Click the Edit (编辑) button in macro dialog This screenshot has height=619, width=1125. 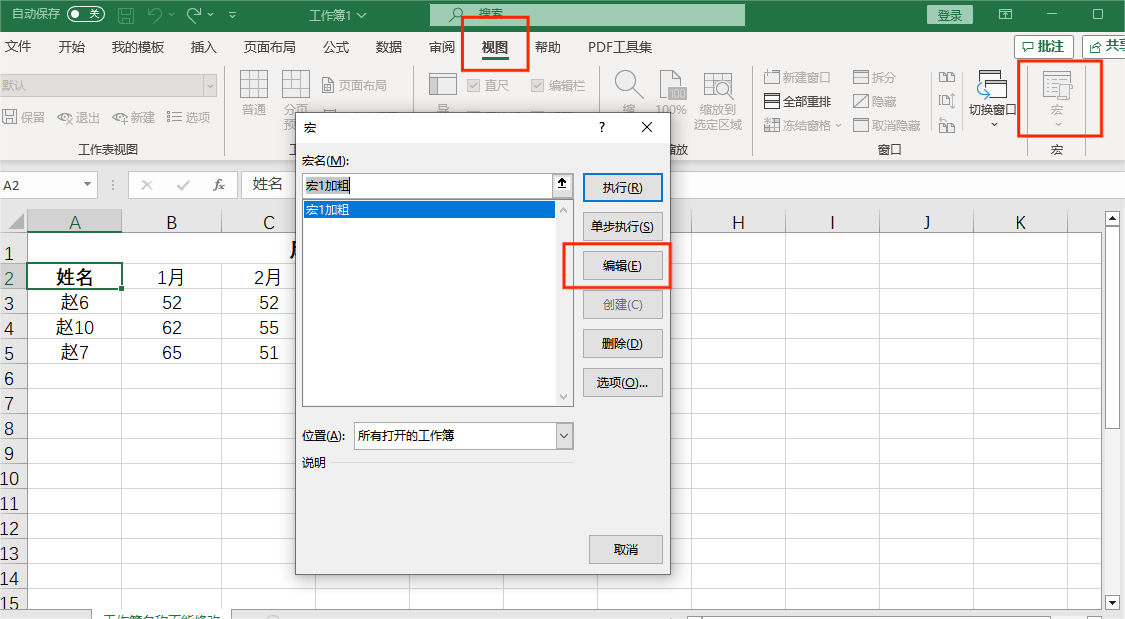(x=622, y=266)
